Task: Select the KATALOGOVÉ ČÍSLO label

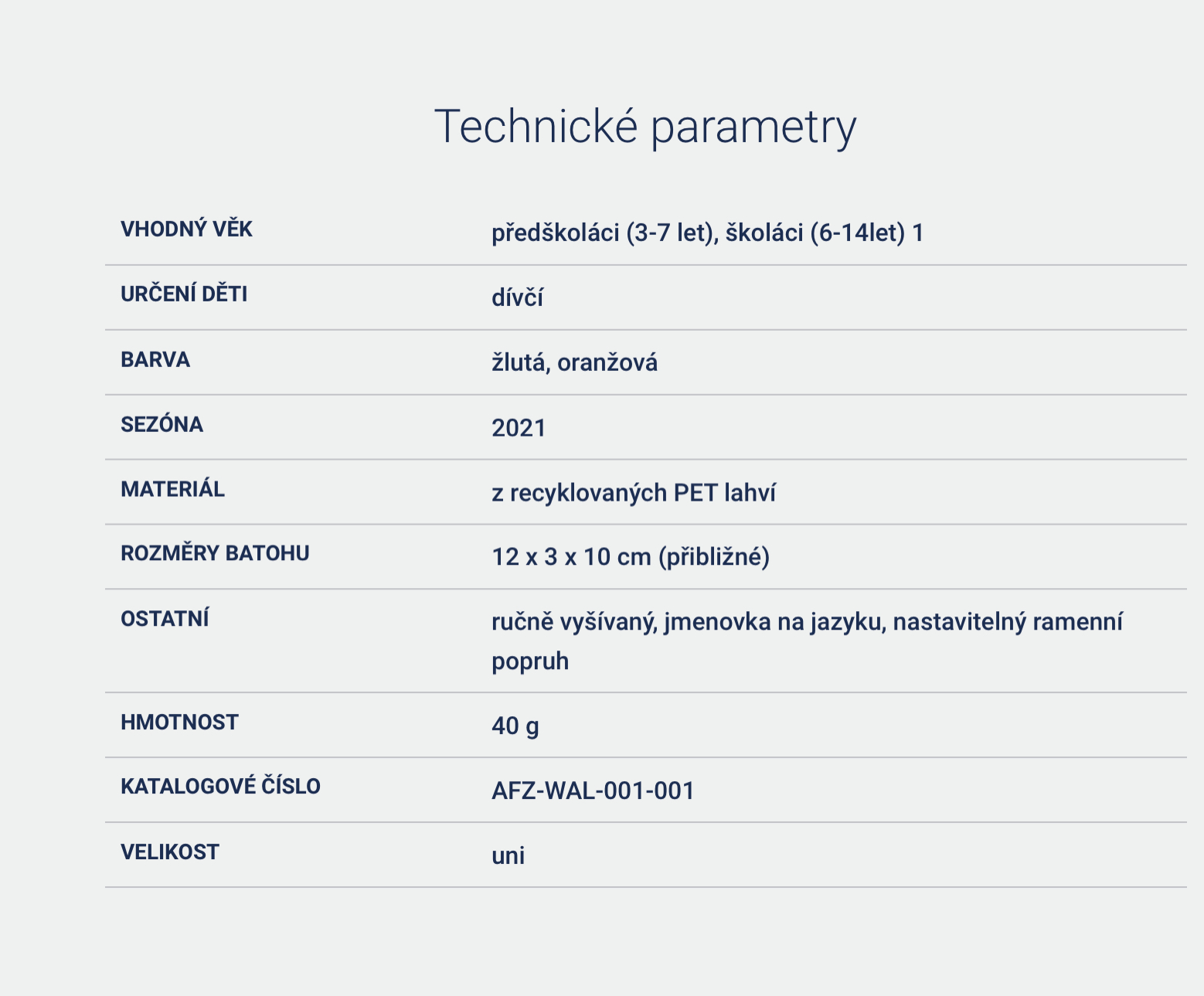Action: [220, 787]
